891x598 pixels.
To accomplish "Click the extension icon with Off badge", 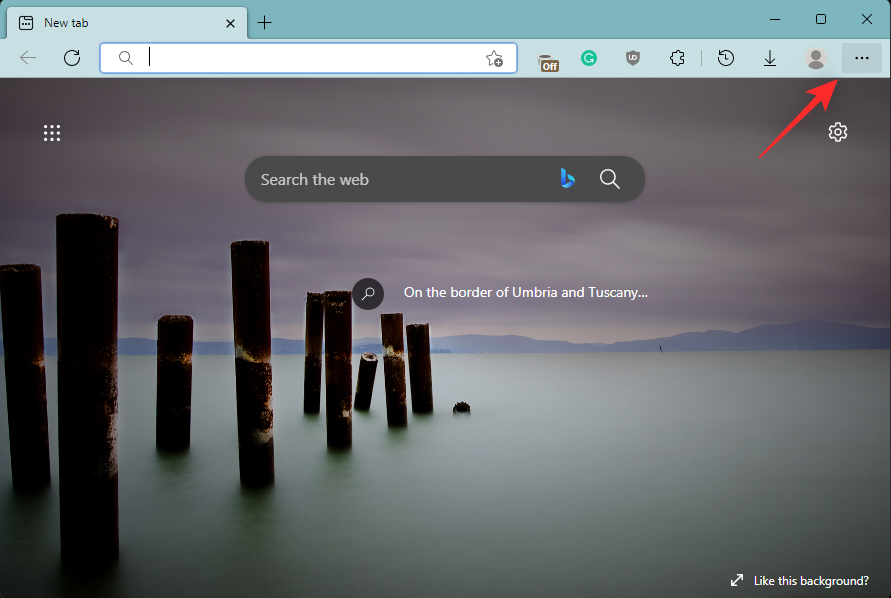I will click(547, 60).
